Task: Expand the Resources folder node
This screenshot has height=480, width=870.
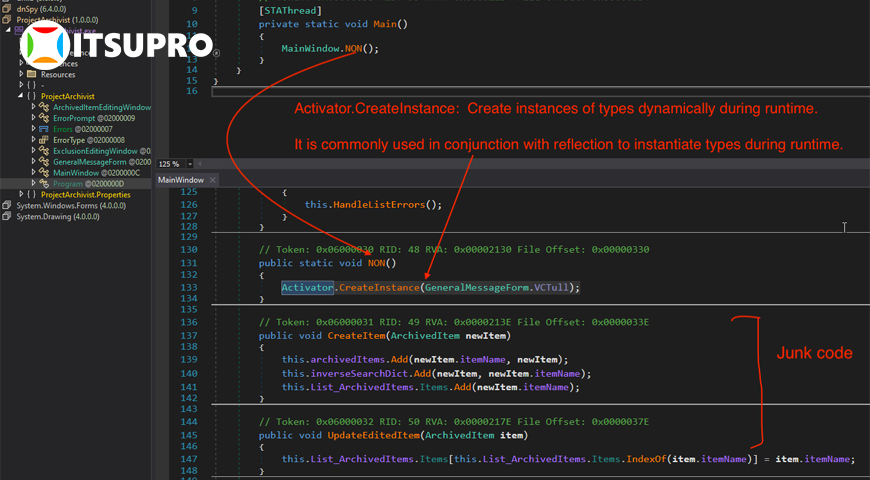Action: (22, 74)
